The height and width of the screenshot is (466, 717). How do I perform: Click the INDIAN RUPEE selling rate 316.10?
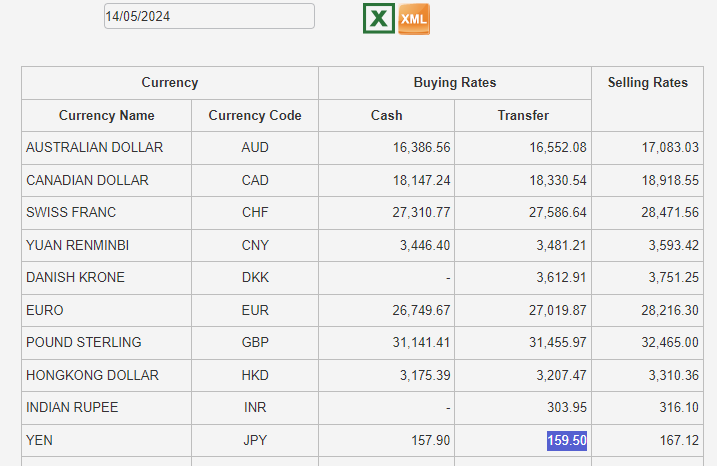click(678, 407)
